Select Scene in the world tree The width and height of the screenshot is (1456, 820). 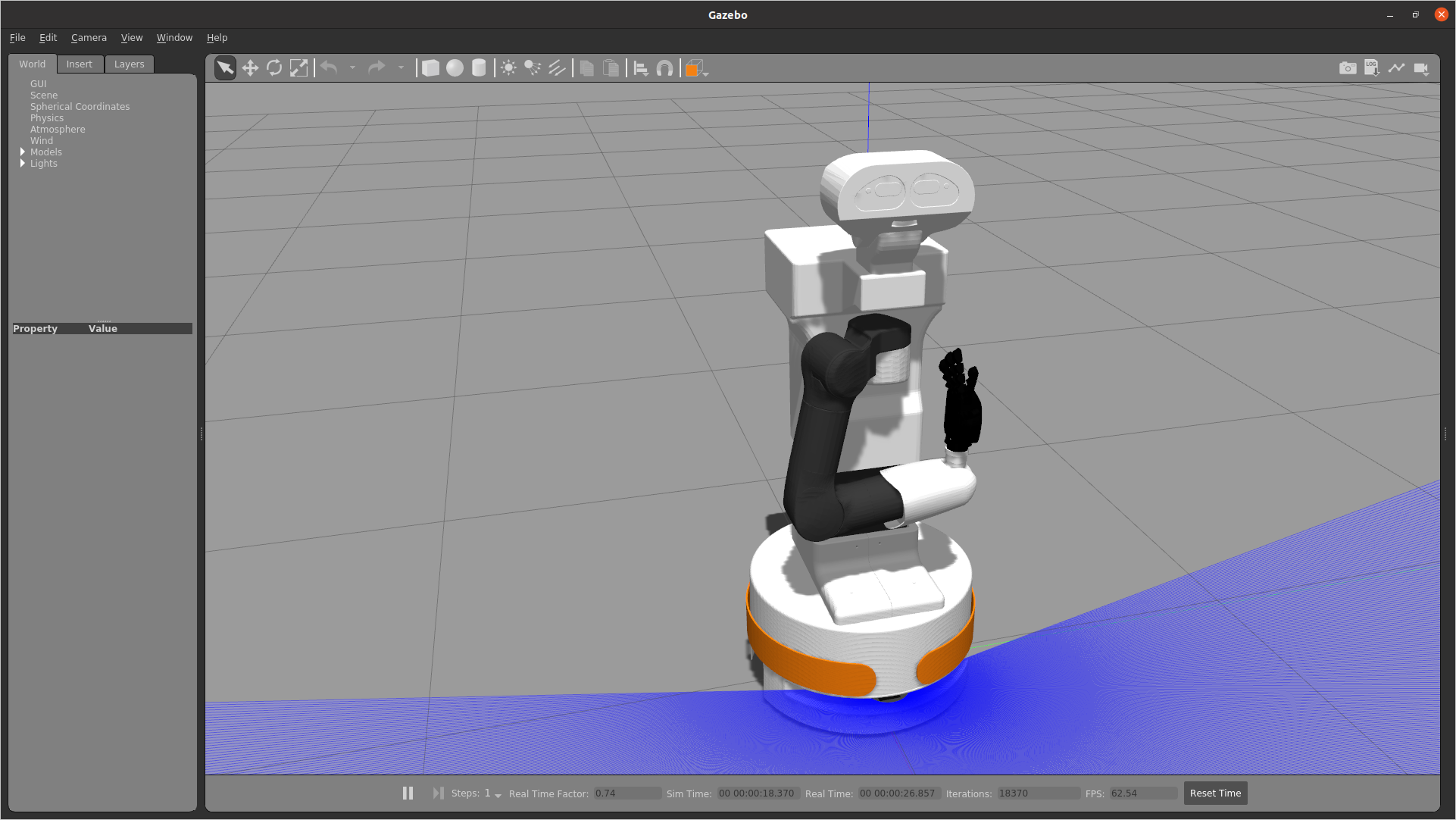click(x=44, y=95)
